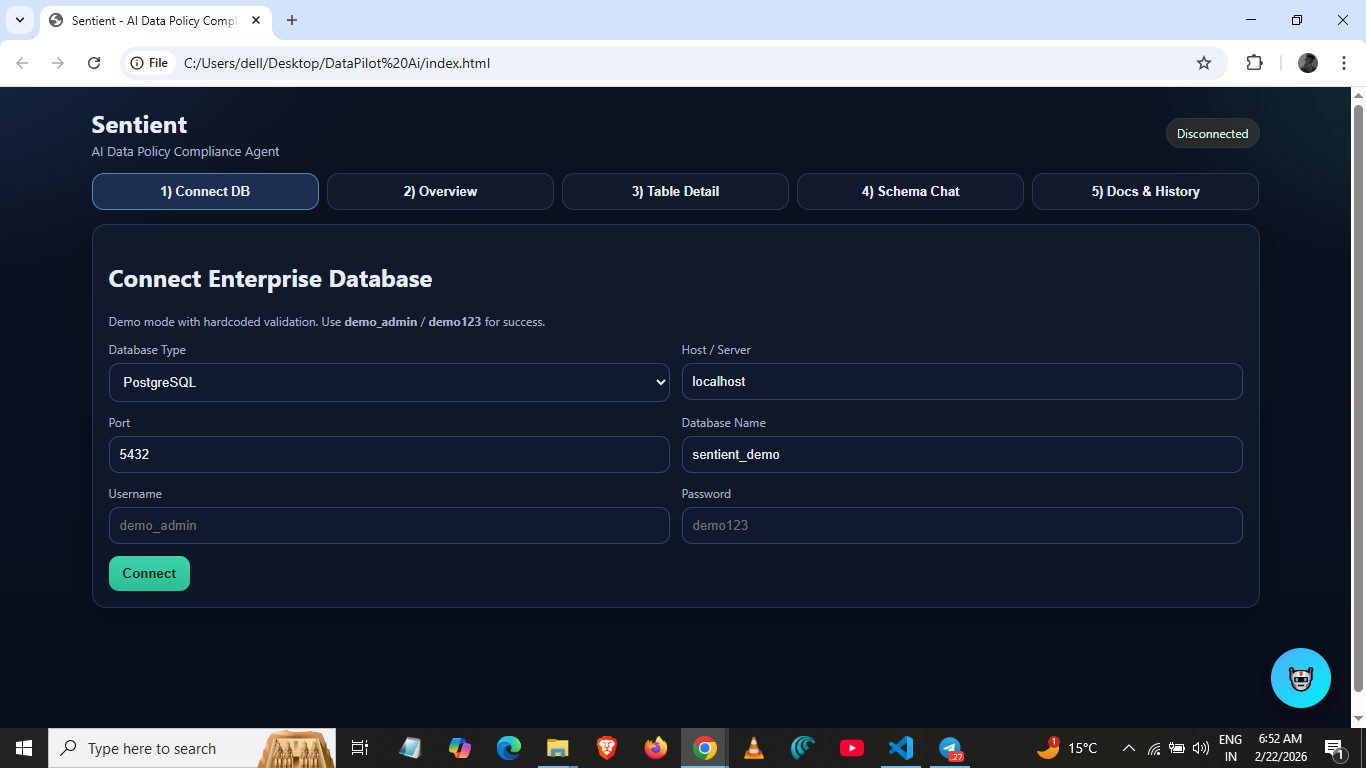The height and width of the screenshot is (768, 1366).
Task: Focus the Port input field
Action: pyautogui.click(x=389, y=454)
